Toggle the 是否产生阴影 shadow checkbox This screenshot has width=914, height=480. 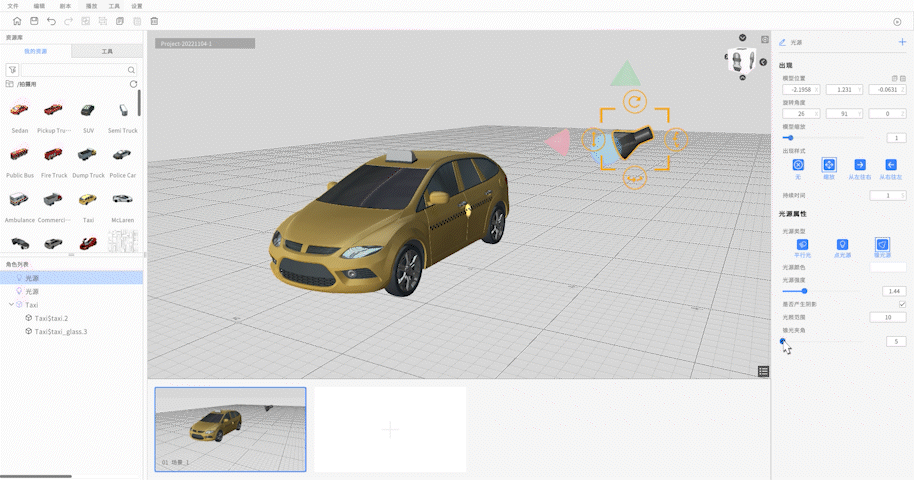pyautogui.click(x=901, y=303)
